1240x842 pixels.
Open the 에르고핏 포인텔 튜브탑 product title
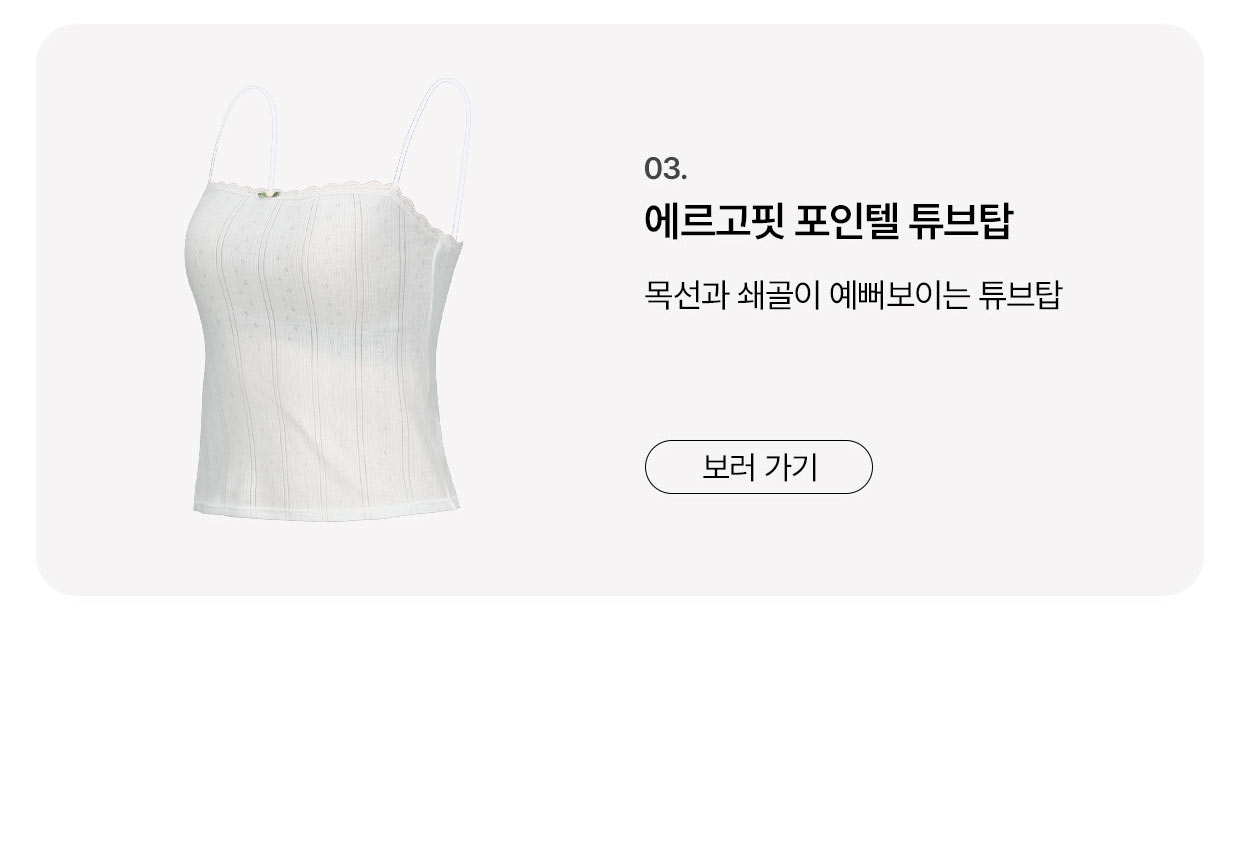(828, 221)
